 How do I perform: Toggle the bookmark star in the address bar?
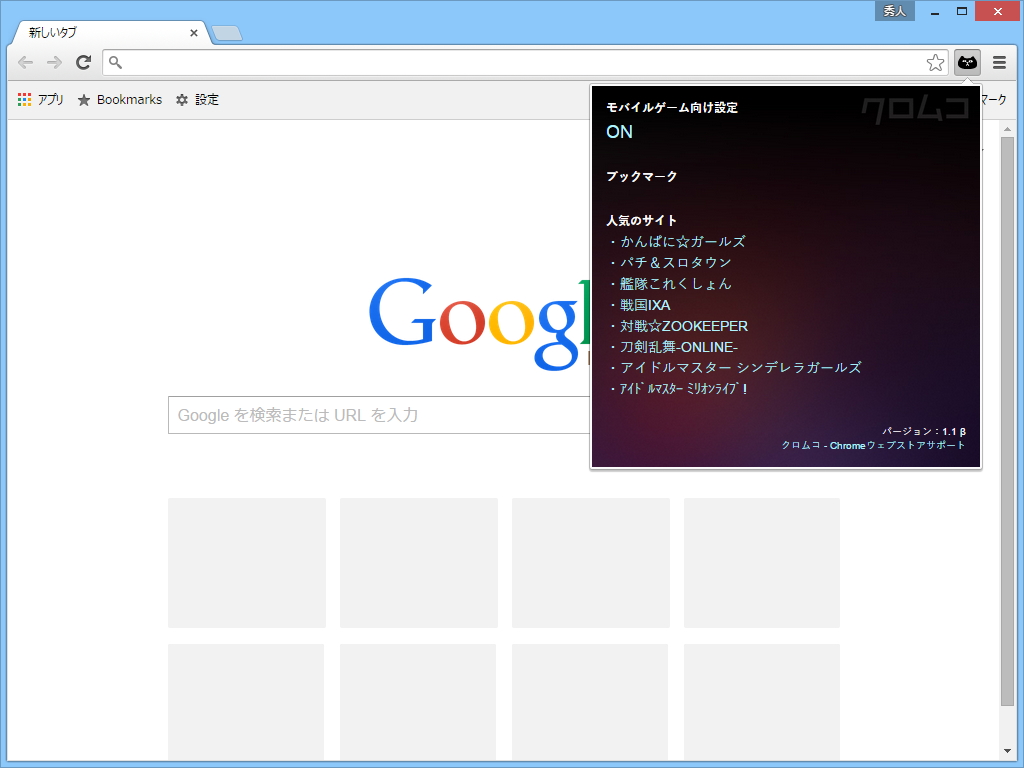click(935, 62)
